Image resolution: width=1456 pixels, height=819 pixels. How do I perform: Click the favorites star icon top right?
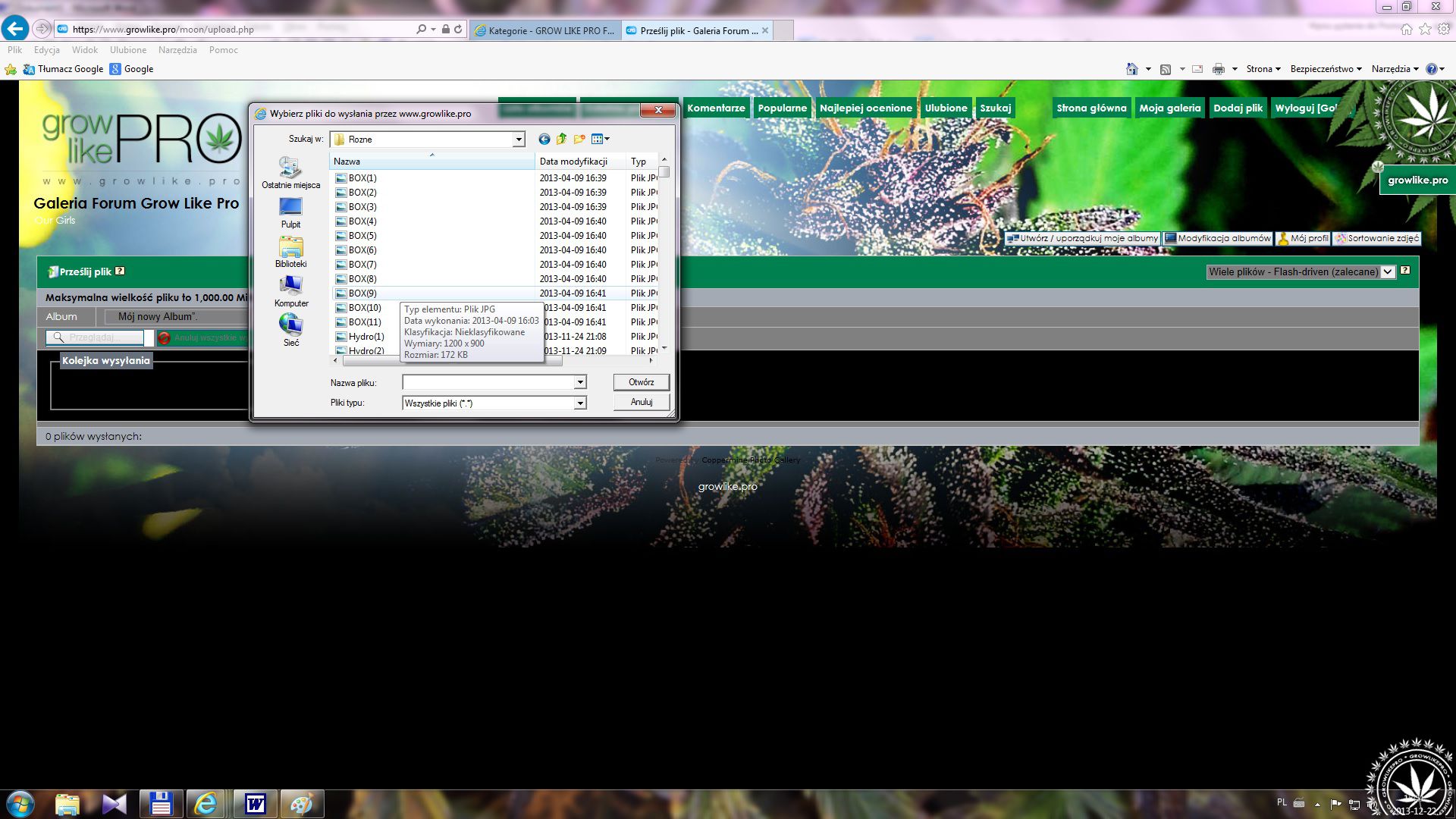[1425, 29]
